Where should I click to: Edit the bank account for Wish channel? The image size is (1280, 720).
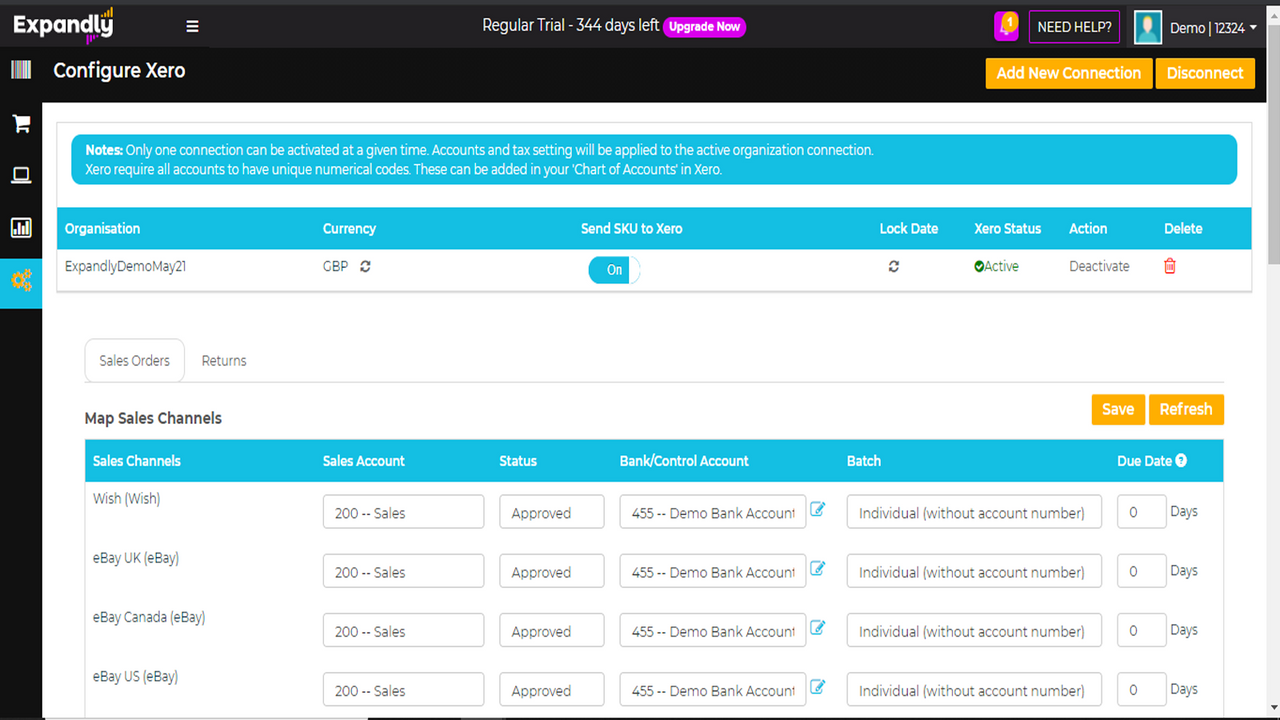coord(817,509)
